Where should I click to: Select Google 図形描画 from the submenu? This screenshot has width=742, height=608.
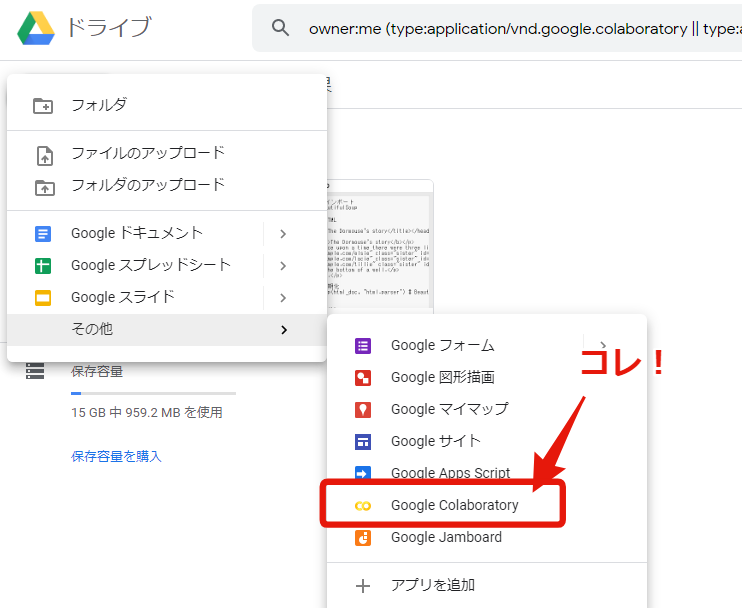point(487,378)
